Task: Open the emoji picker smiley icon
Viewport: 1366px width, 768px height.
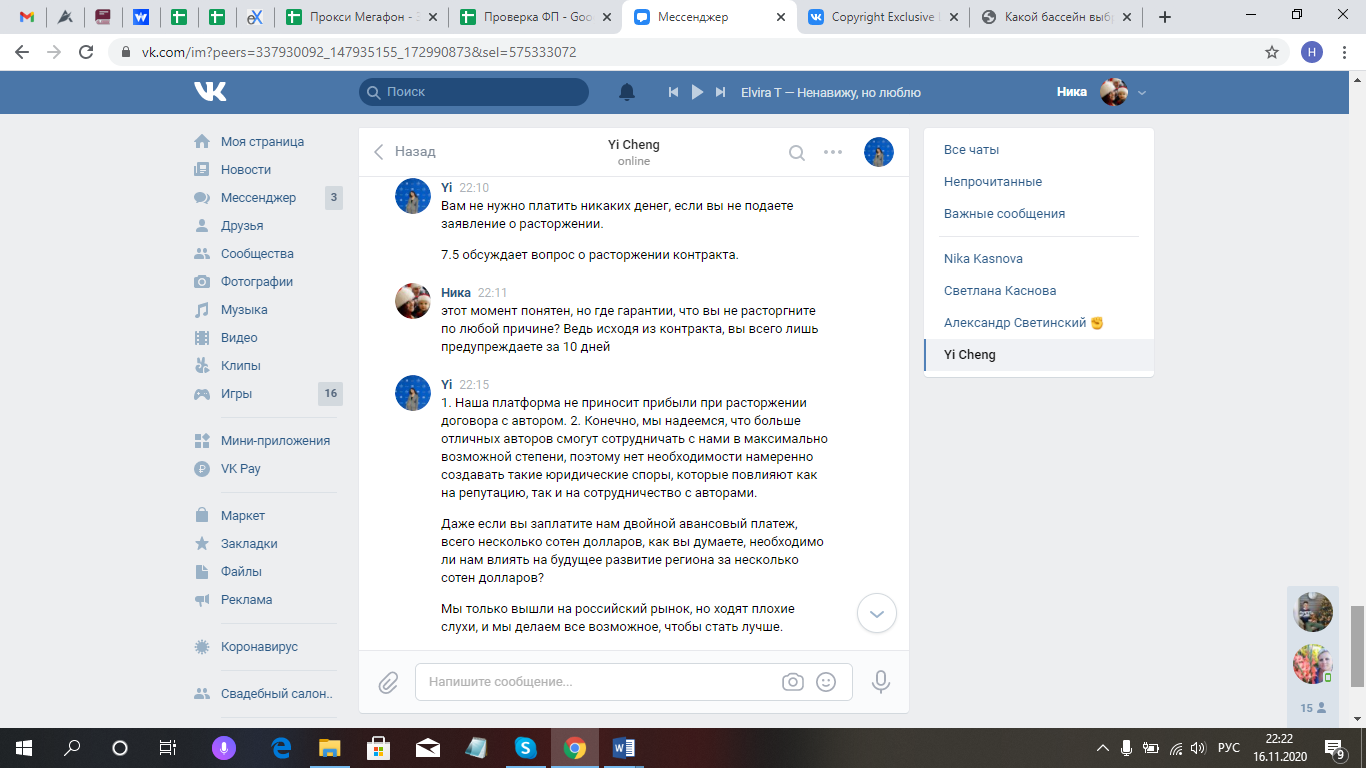Action: point(826,682)
